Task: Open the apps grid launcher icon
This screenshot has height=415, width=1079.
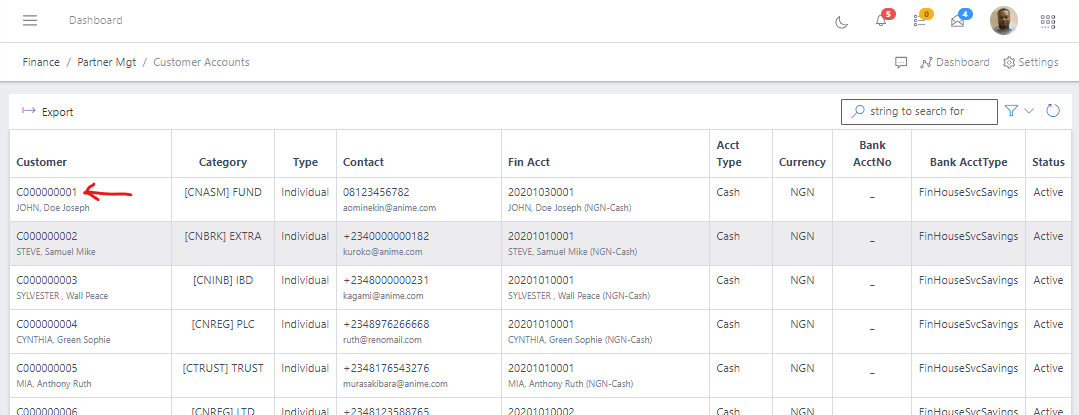Action: [x=1047, y=21]
